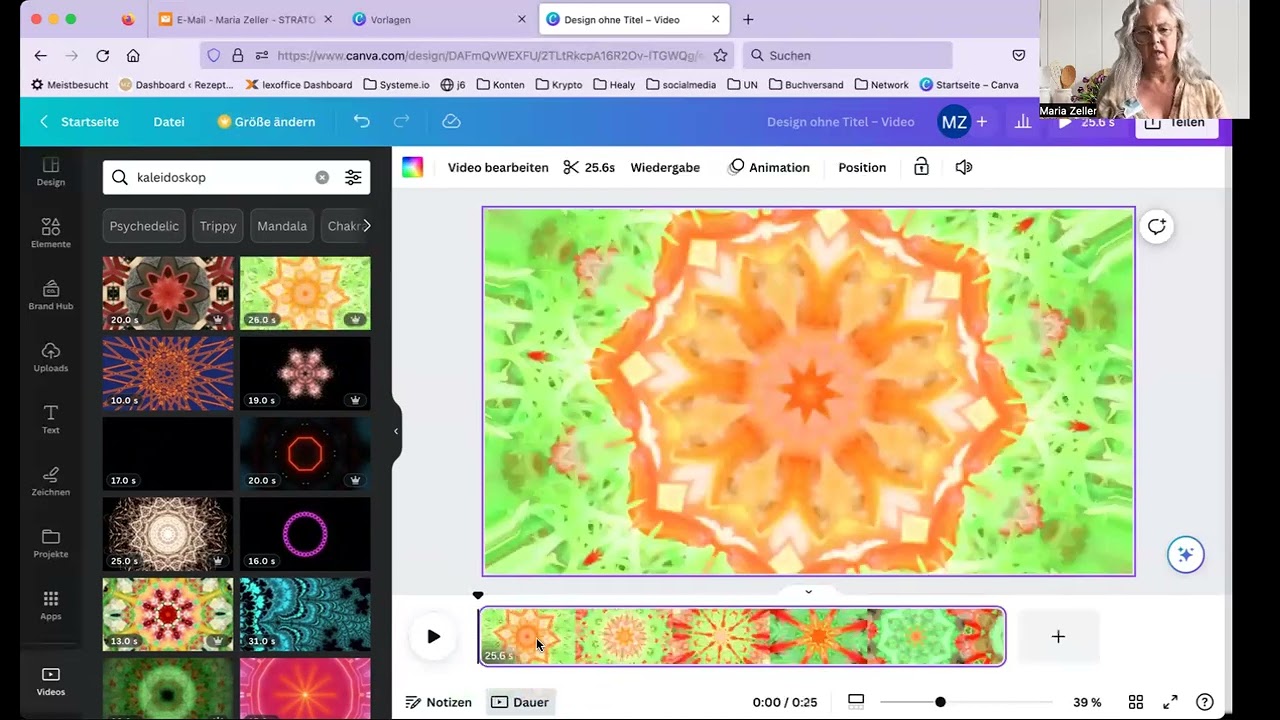Play the video timeline
The height and width of the screenshot is (720, 1280).
433,636
